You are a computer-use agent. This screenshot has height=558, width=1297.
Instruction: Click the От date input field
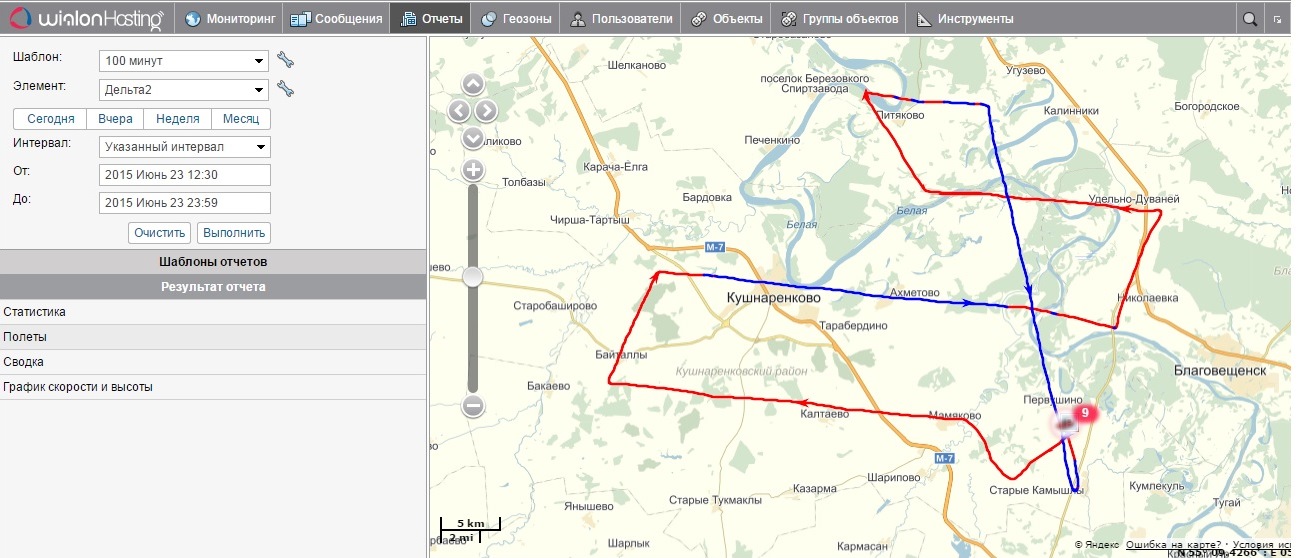tap(185, 175)
